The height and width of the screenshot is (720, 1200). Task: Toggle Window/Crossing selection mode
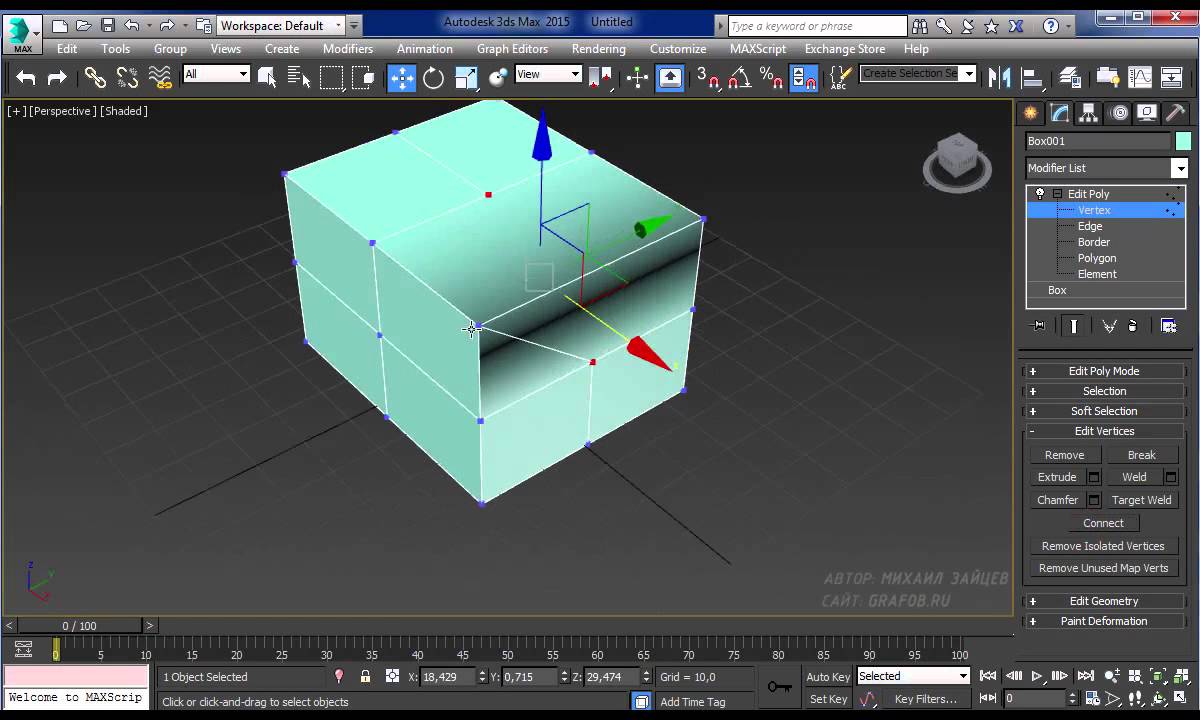(x=363, y=77)
